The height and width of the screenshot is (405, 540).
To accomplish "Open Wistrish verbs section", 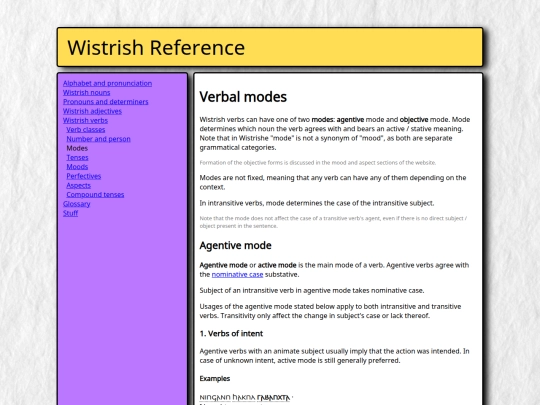I will (85, 121).
